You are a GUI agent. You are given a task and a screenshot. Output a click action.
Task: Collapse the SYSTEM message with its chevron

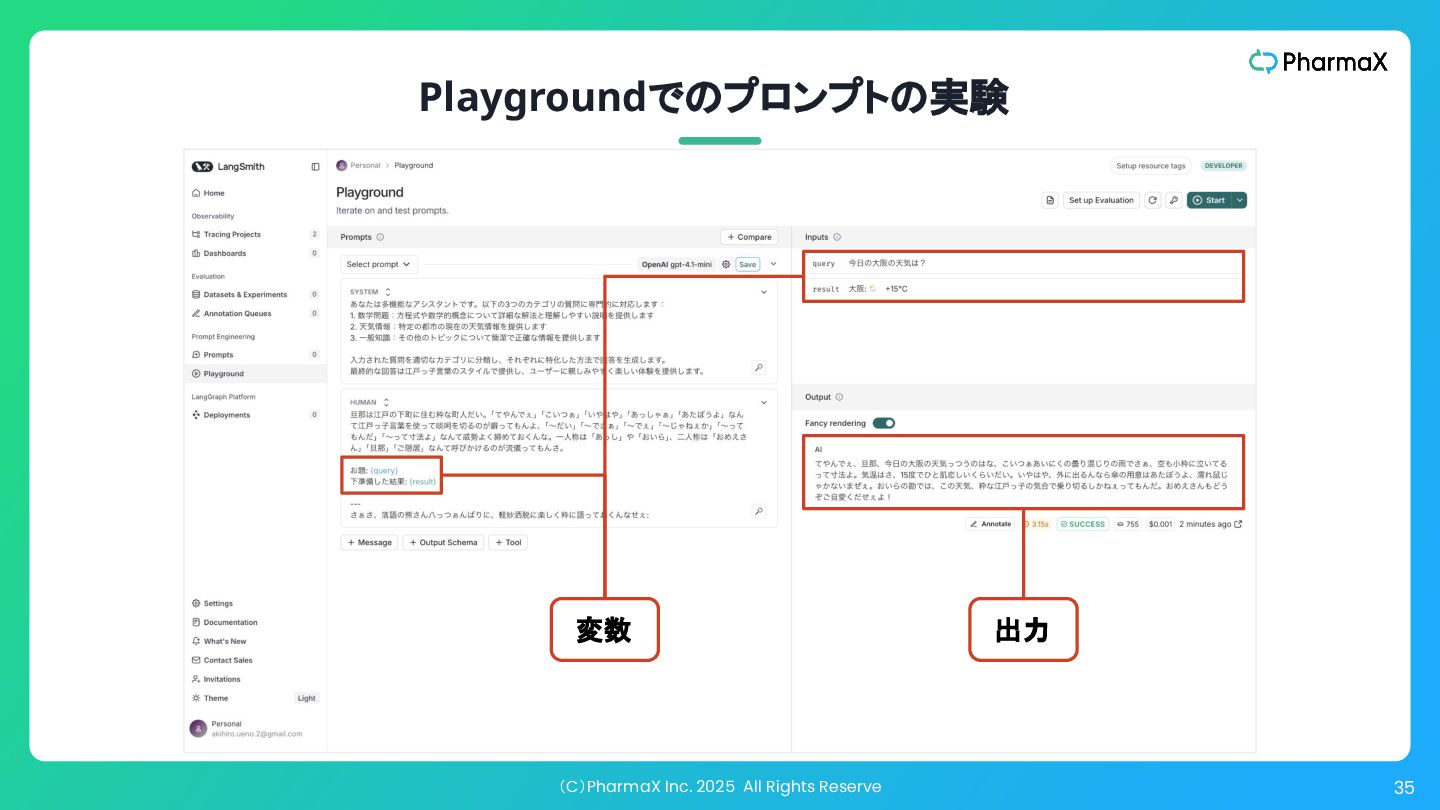pos(764,292)
